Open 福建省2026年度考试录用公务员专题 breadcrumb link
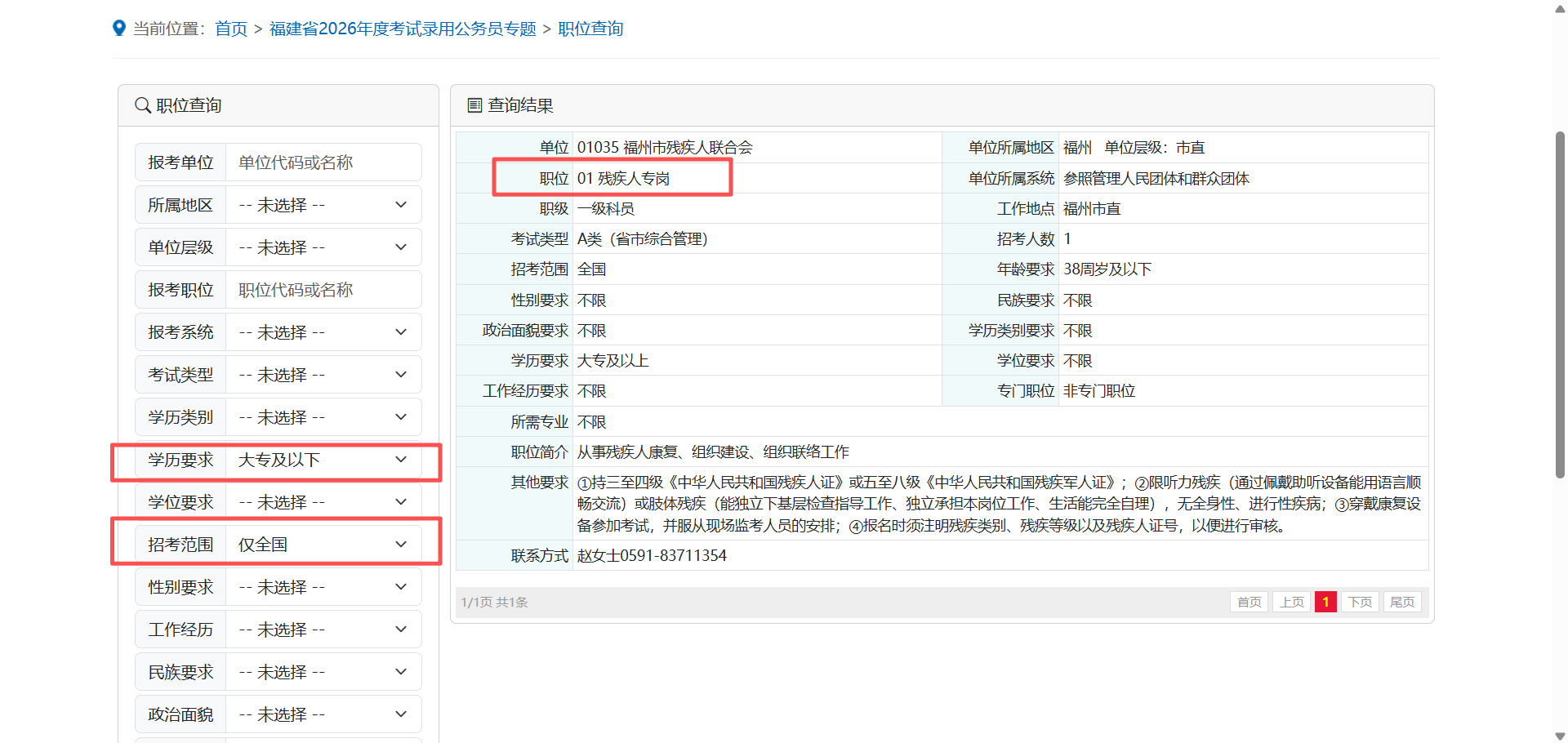The height and width of the screenshot is (743, 1568). coord(403,29)
